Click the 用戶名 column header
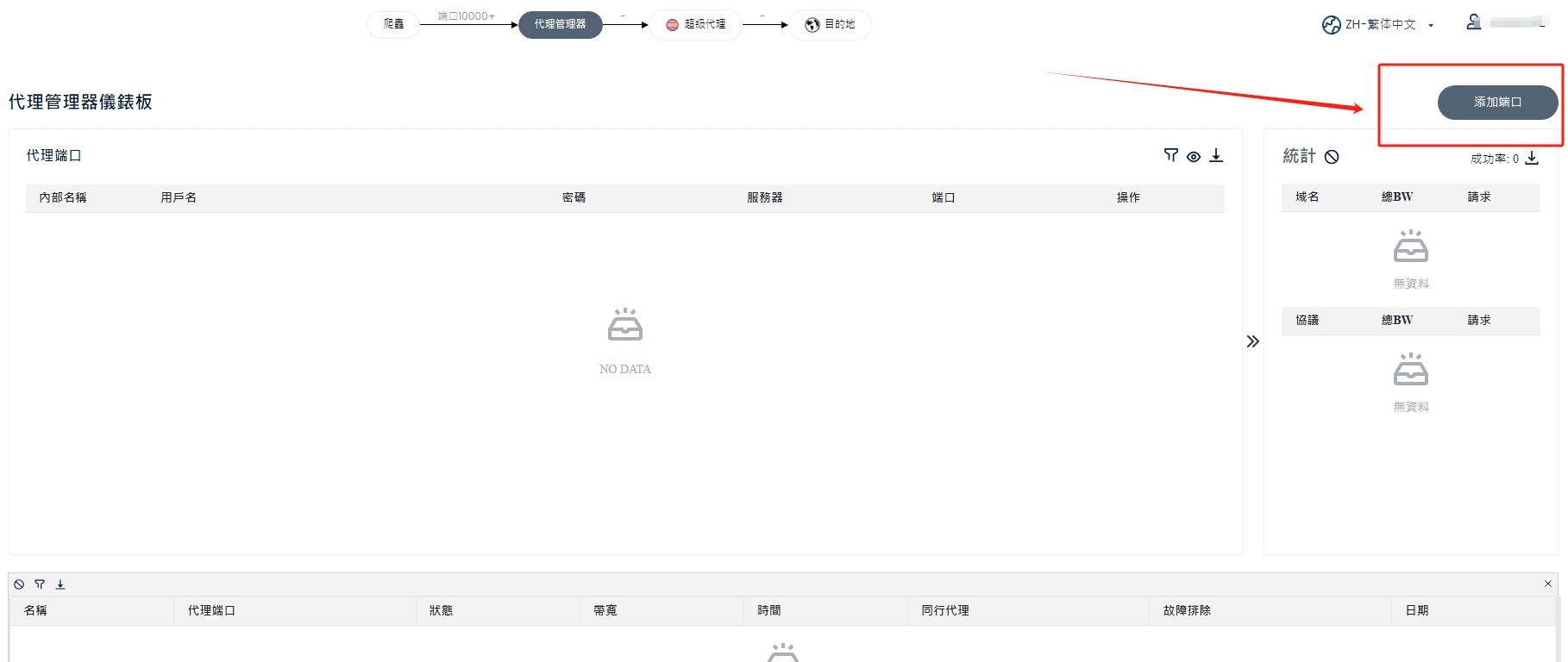 tap(179, 197)
